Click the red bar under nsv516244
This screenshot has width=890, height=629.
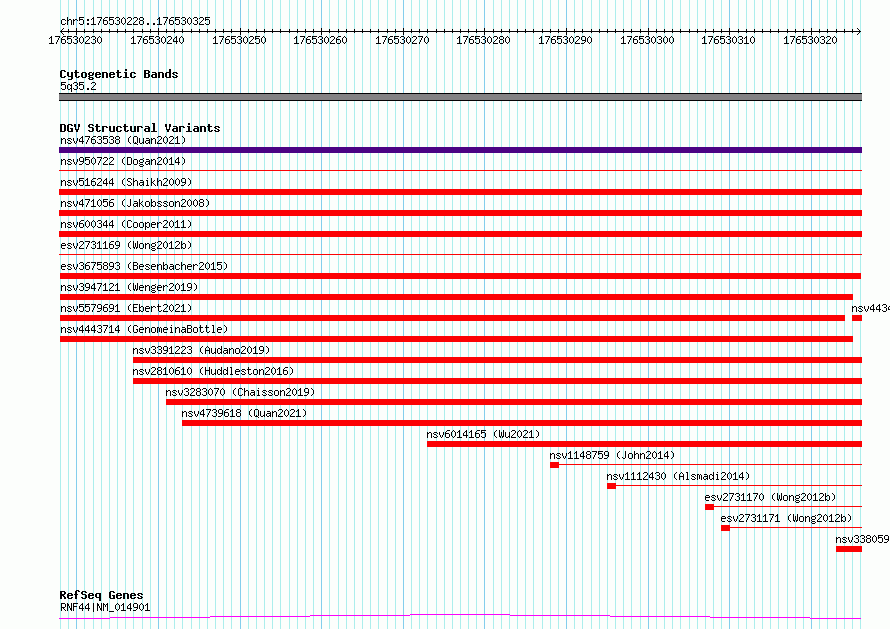[x=460, y=192]
